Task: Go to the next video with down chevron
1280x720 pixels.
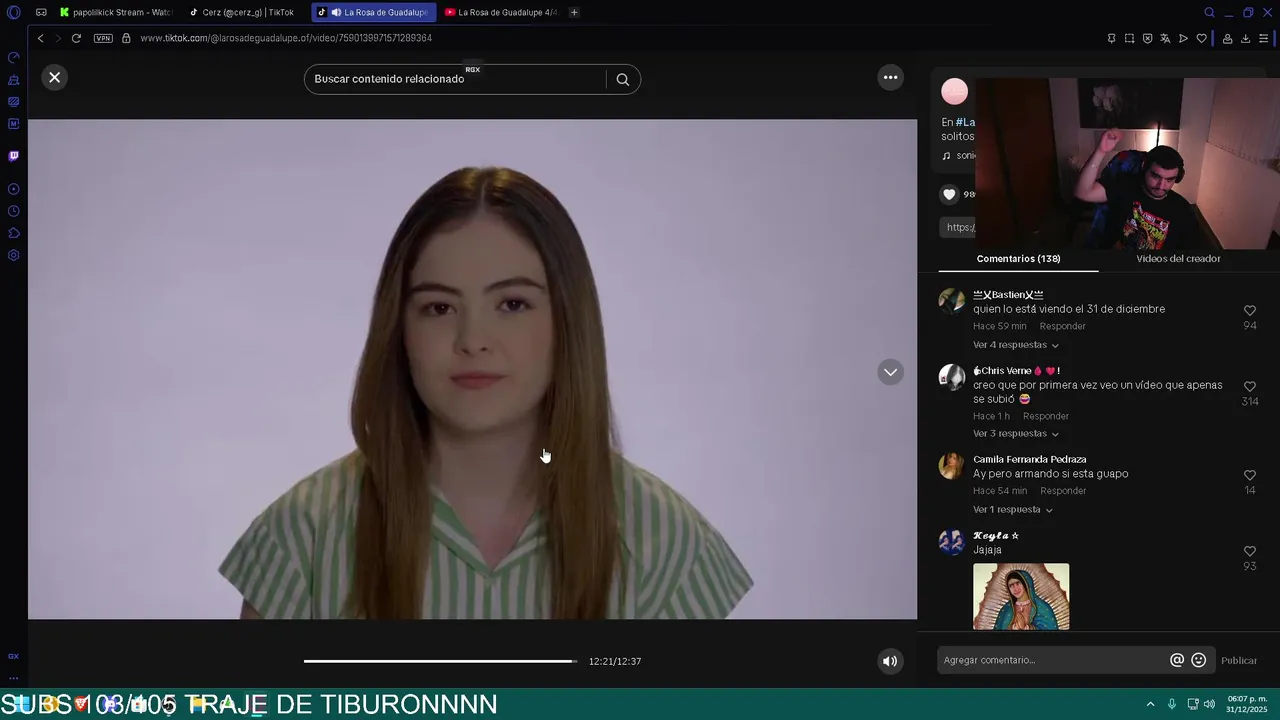Action: pos(890,372)
